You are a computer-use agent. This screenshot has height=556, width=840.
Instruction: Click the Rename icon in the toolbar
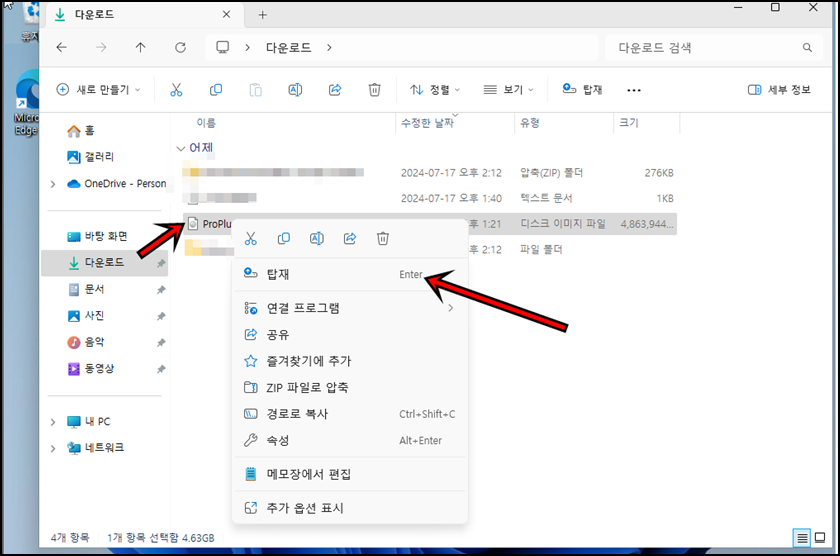click(x=295, y=90)
